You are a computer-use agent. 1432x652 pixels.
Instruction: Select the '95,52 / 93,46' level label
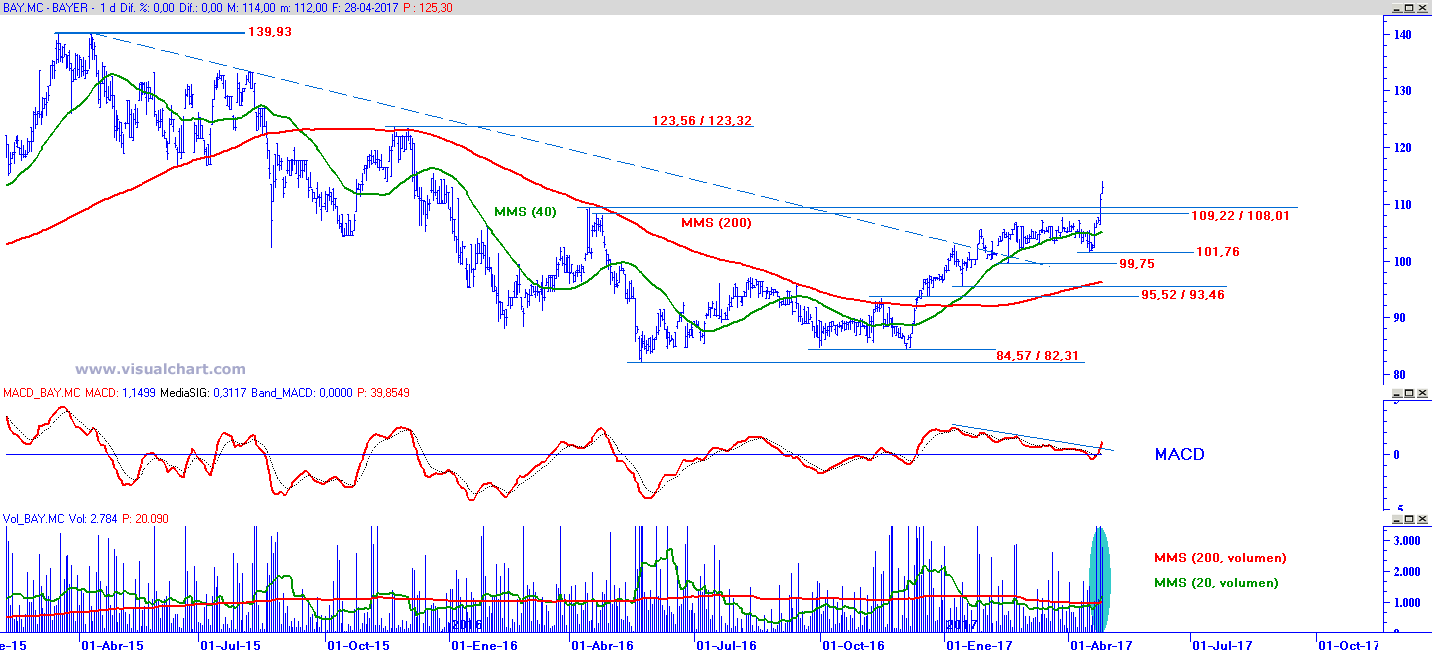[x=1183, y=295]
